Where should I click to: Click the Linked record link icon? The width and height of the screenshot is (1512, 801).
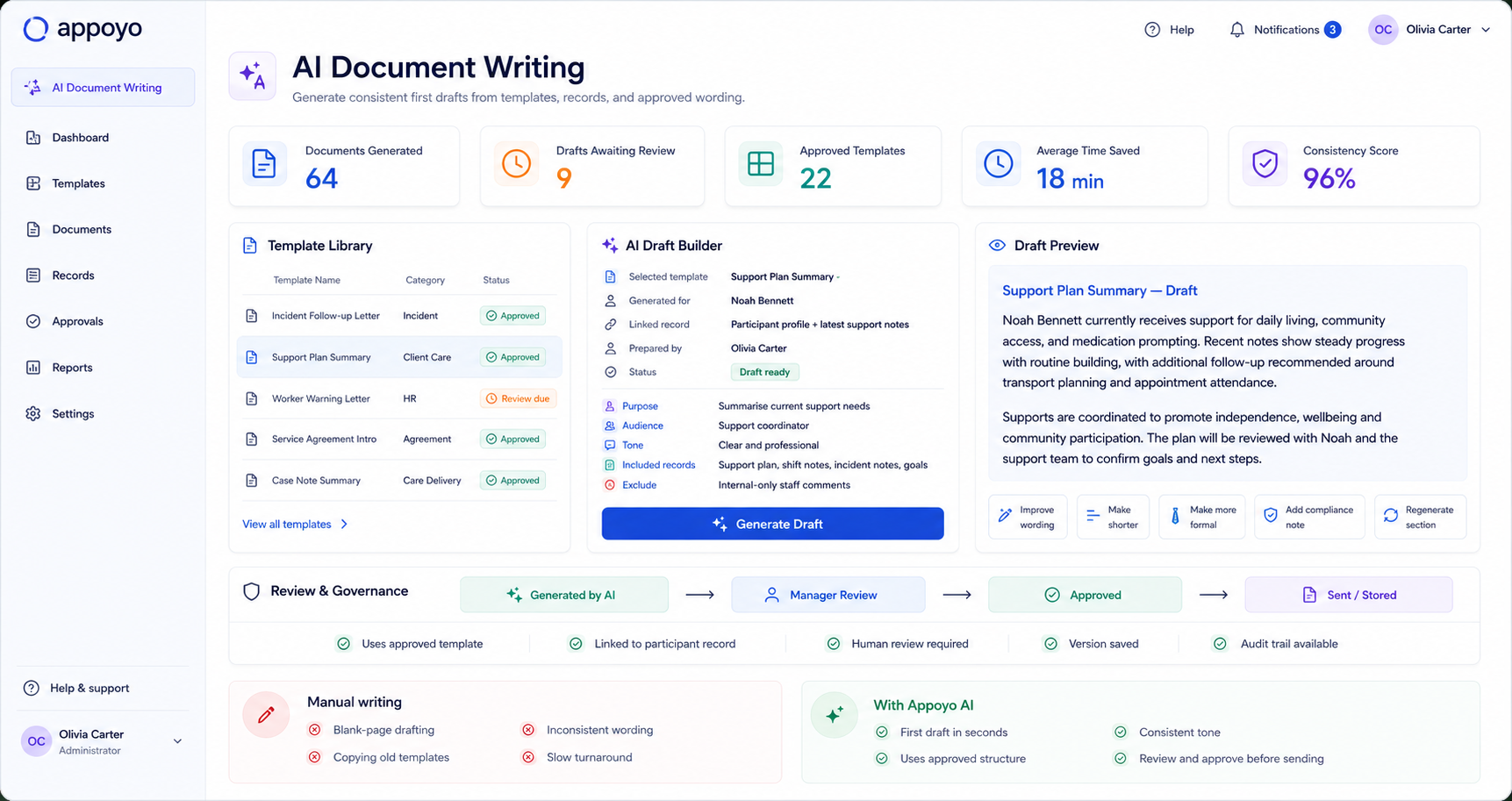tap(611, 325)
